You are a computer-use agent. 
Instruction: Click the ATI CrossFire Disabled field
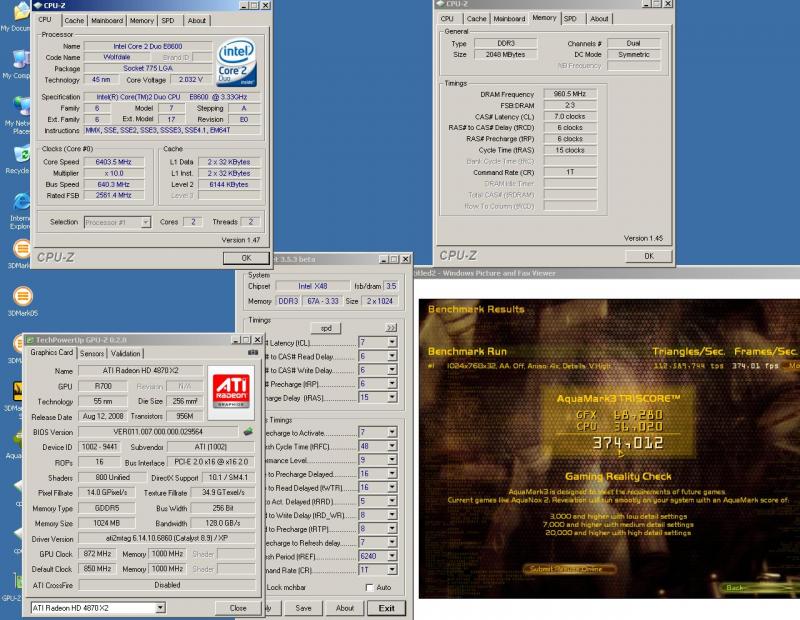167,585
